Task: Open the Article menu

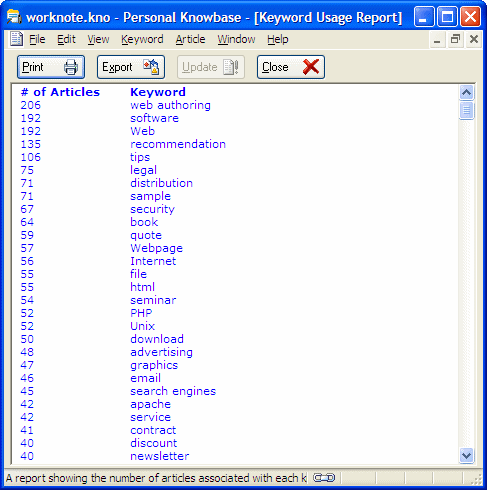Action: pyautogui.click(x=190, y=39)
